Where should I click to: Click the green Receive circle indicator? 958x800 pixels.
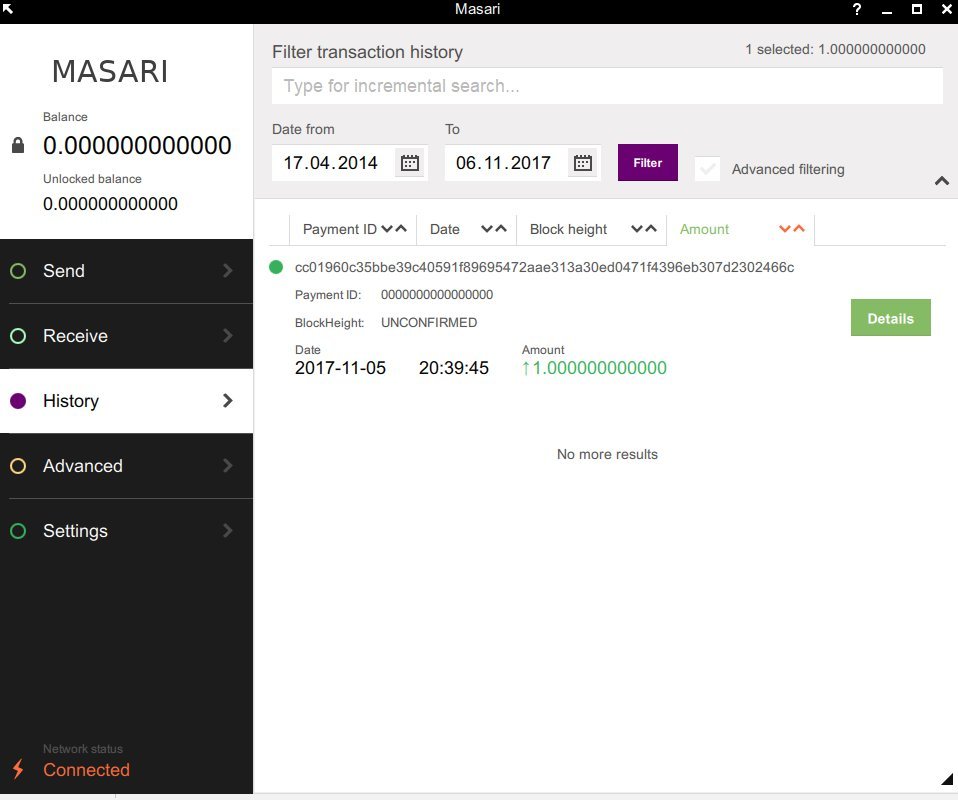point(18,336)
